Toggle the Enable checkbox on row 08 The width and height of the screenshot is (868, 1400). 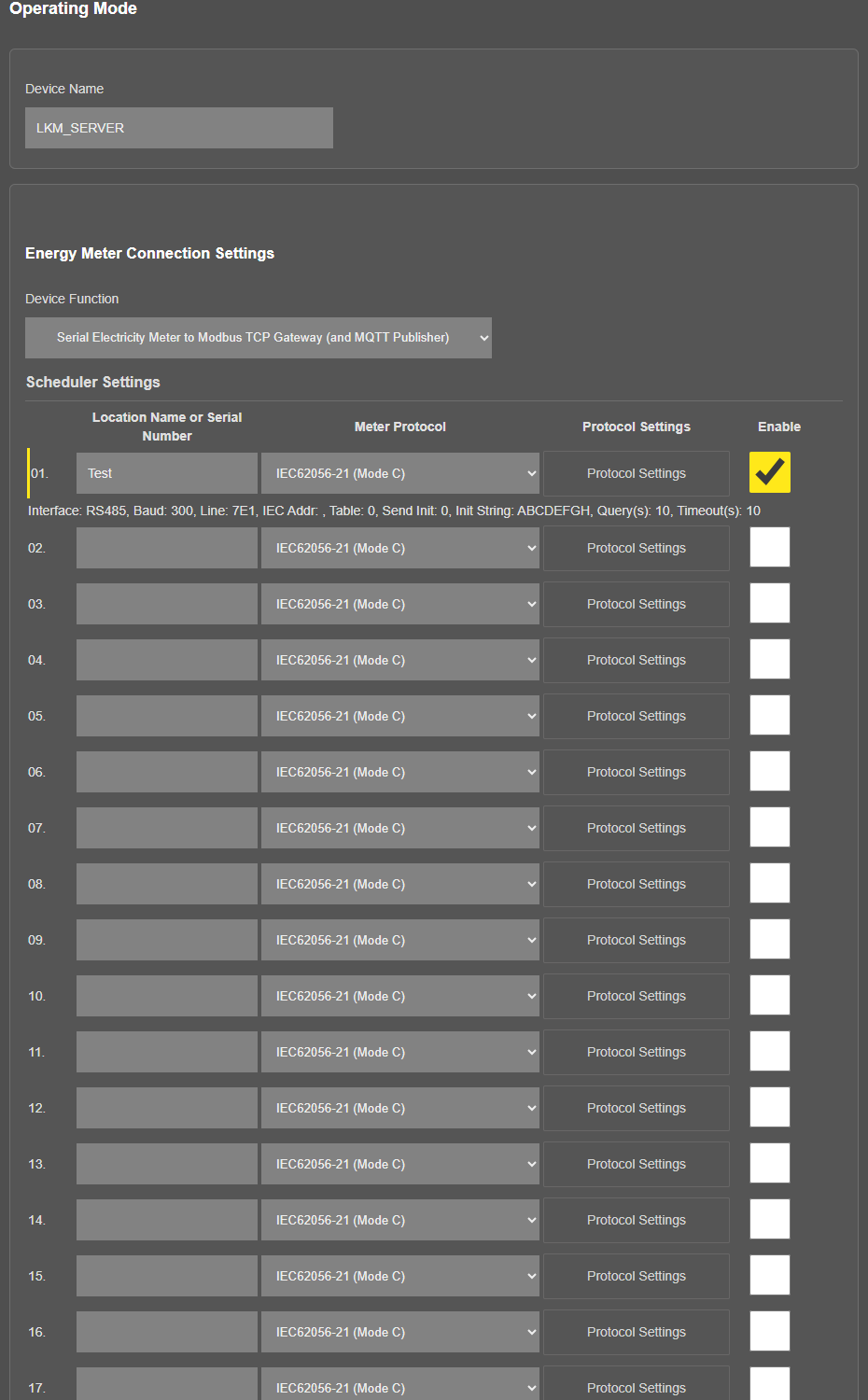point(770,883)
